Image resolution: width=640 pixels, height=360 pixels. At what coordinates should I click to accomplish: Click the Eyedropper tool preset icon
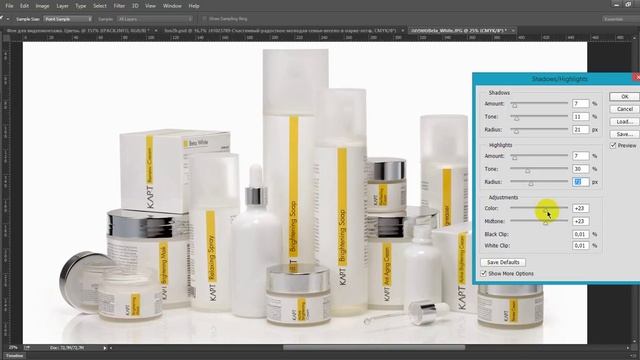click(x=2, y=19)
